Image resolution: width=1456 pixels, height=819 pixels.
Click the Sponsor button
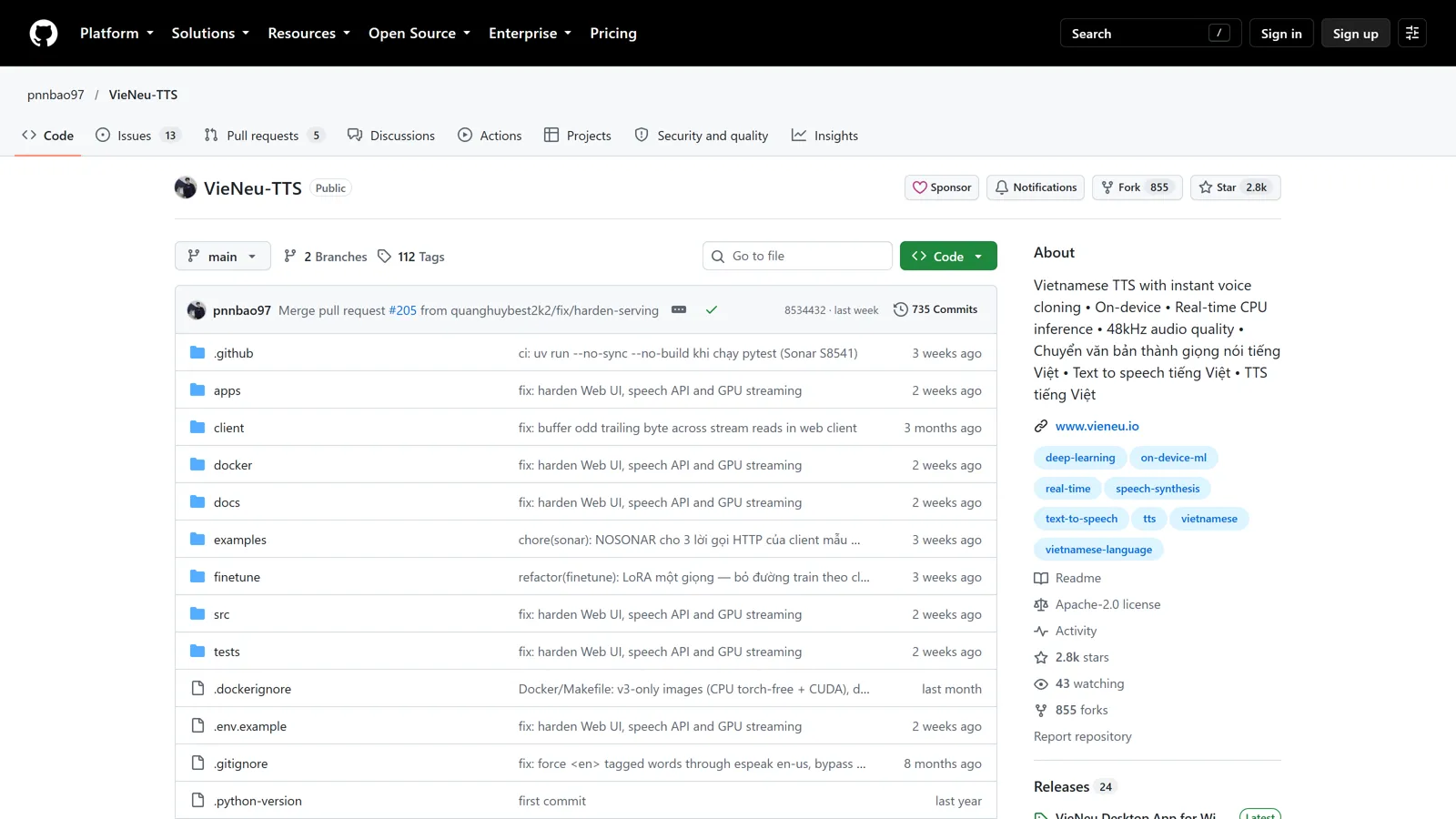click(x=942, y=187)
